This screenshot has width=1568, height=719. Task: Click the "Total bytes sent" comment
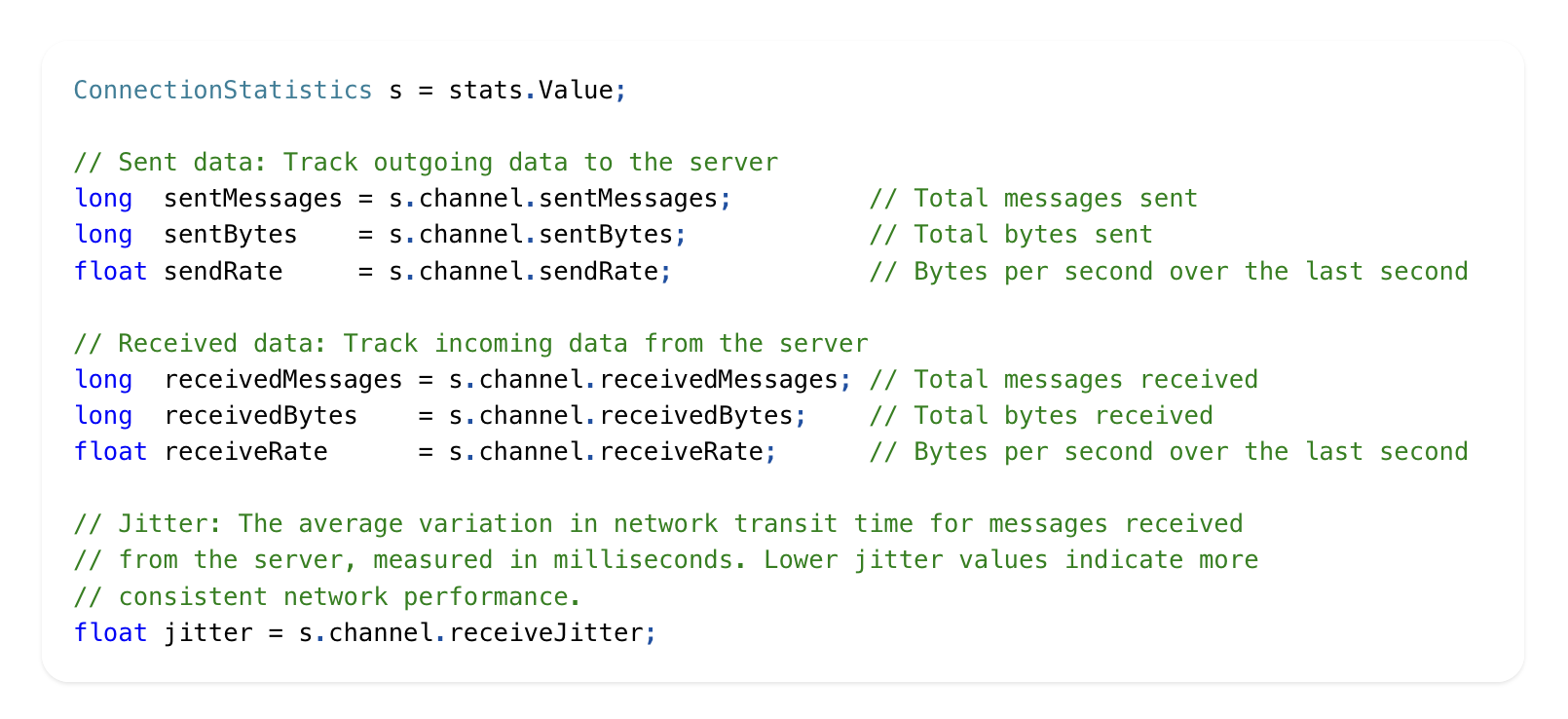click(1011, 235)
